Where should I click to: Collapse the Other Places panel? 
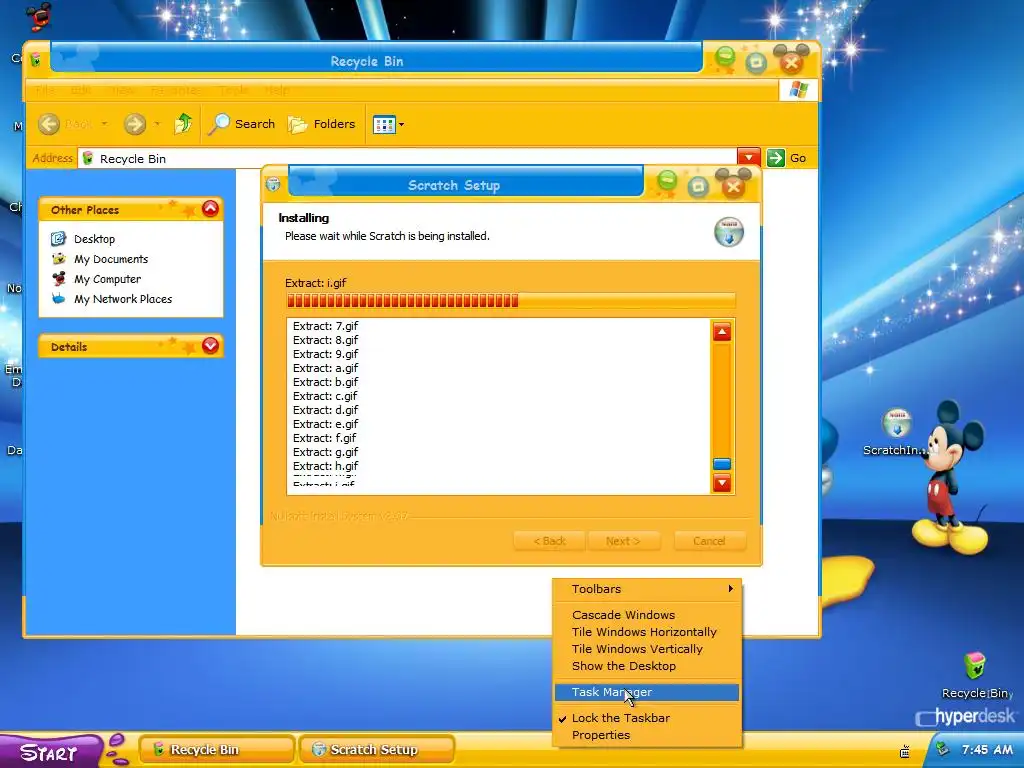(x=210, y=209)
